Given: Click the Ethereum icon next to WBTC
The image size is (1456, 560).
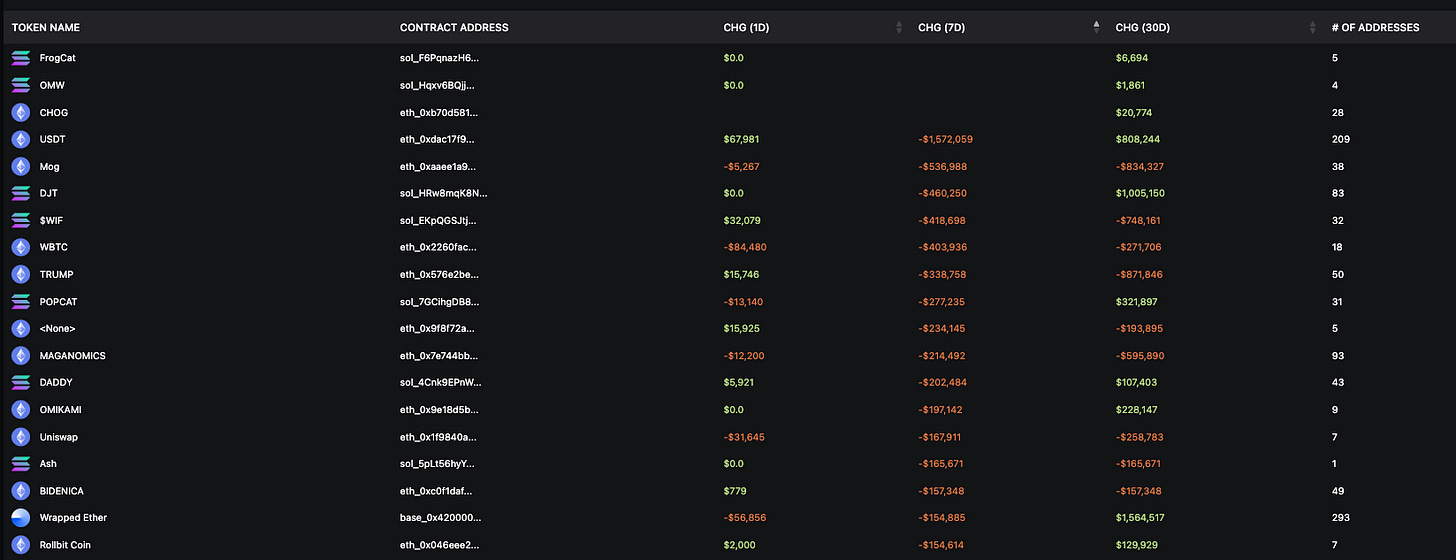Looking at the screenshot, I should click(x=20, y=247).
